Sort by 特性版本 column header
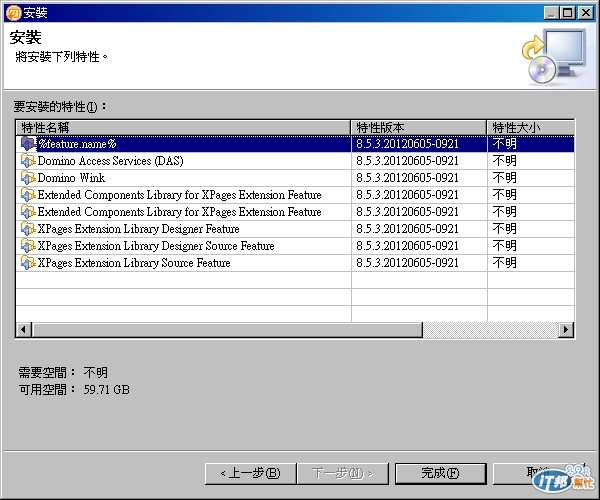This screenshot has width=600, height=500. click(x=419, y=128)
